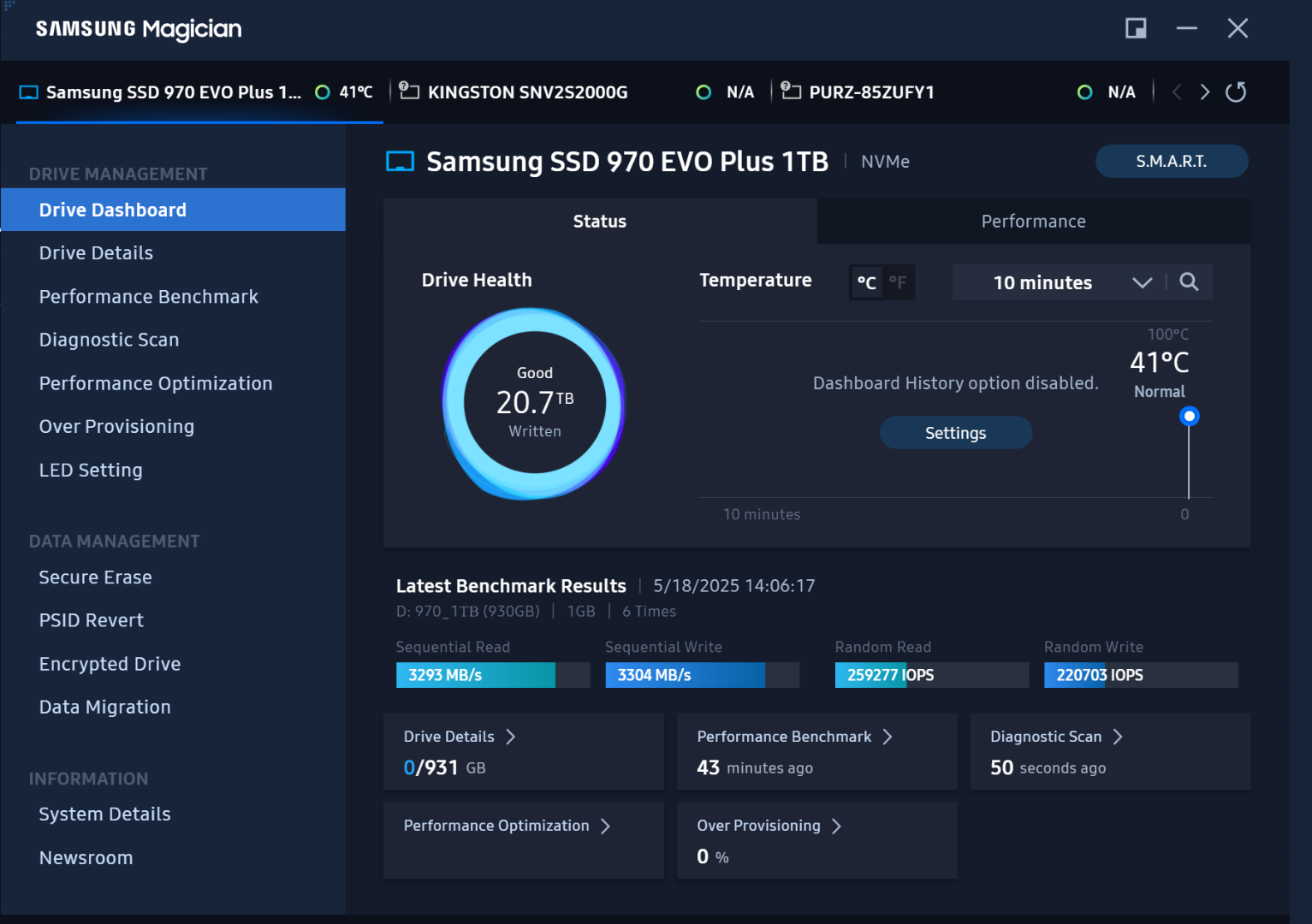Go to previous drive with left arrow
The height and width of the screenshot is (924, 1312).
click(1177, 92)
